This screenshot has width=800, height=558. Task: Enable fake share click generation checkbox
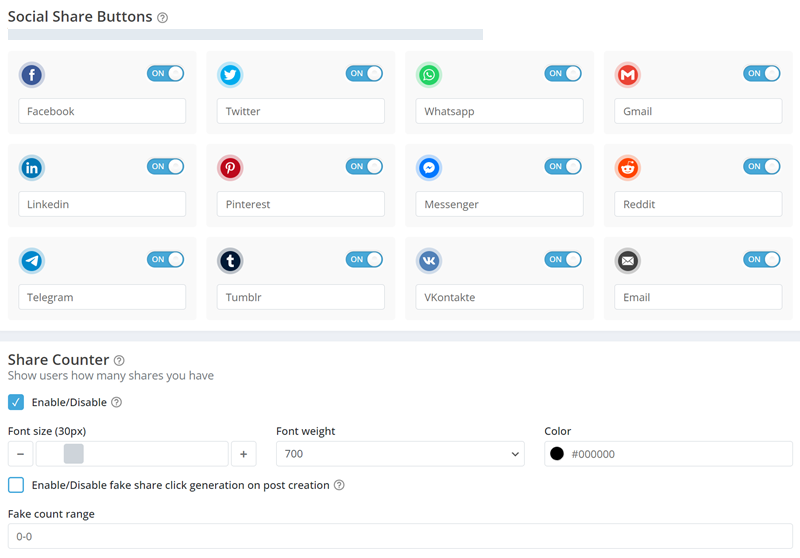click(16, 485)
